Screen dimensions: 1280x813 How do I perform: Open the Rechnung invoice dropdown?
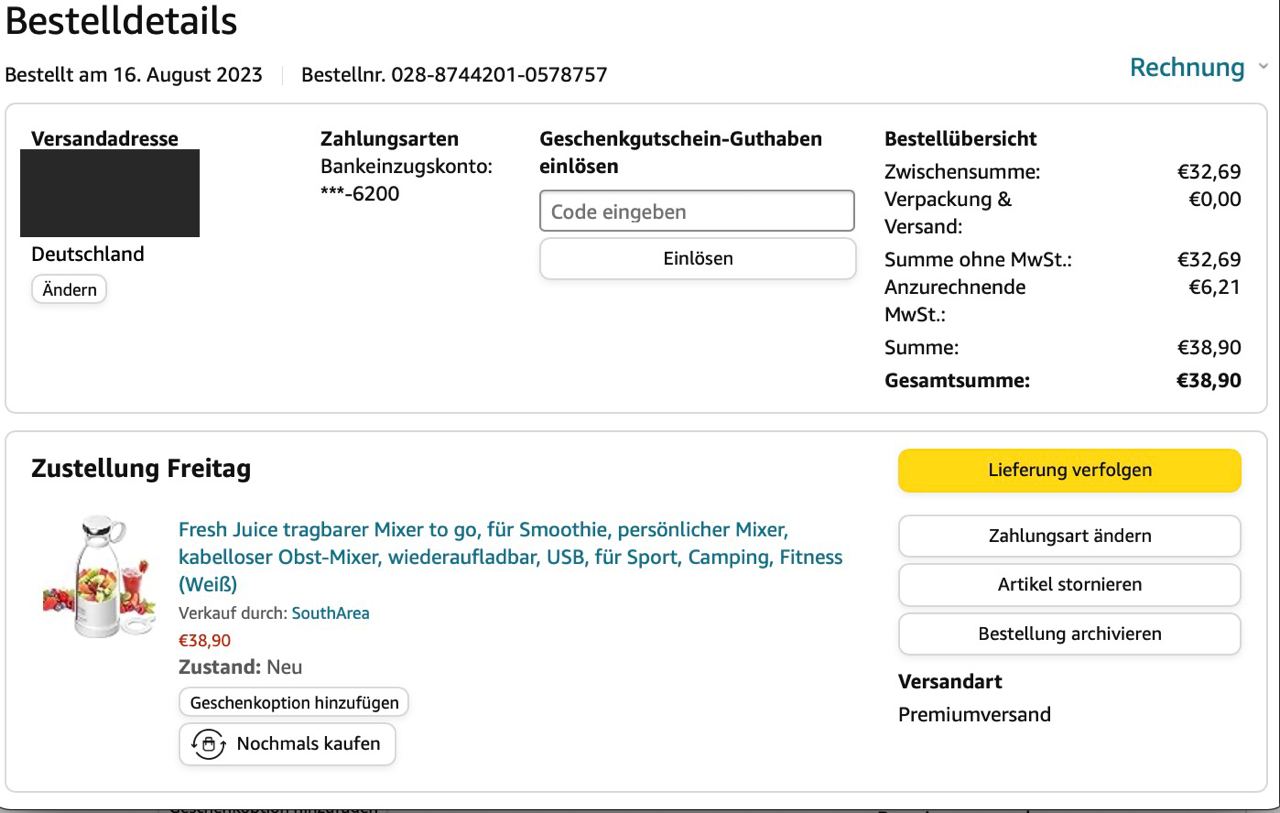click(1187, 68)
